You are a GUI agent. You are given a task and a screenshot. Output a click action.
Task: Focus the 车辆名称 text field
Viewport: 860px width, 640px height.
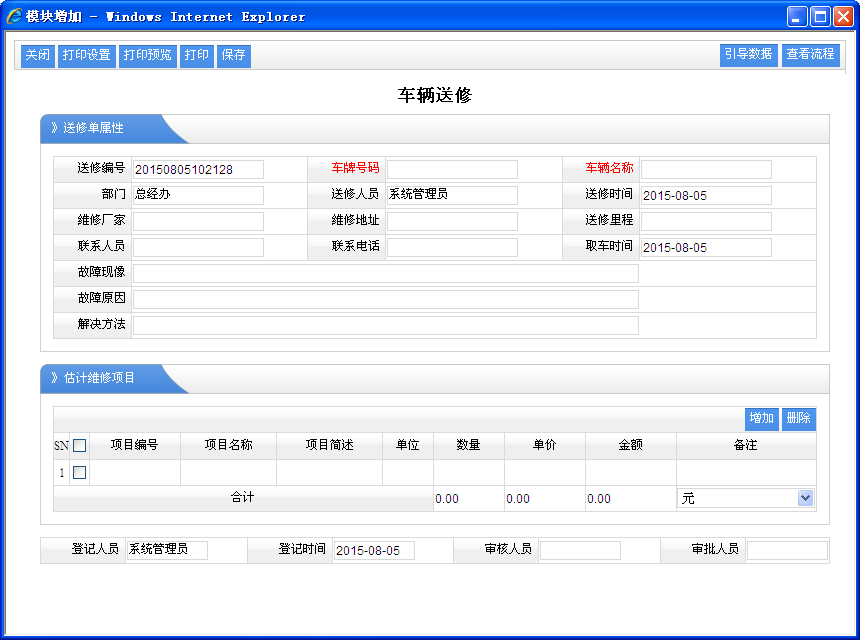tap(706, 170)
